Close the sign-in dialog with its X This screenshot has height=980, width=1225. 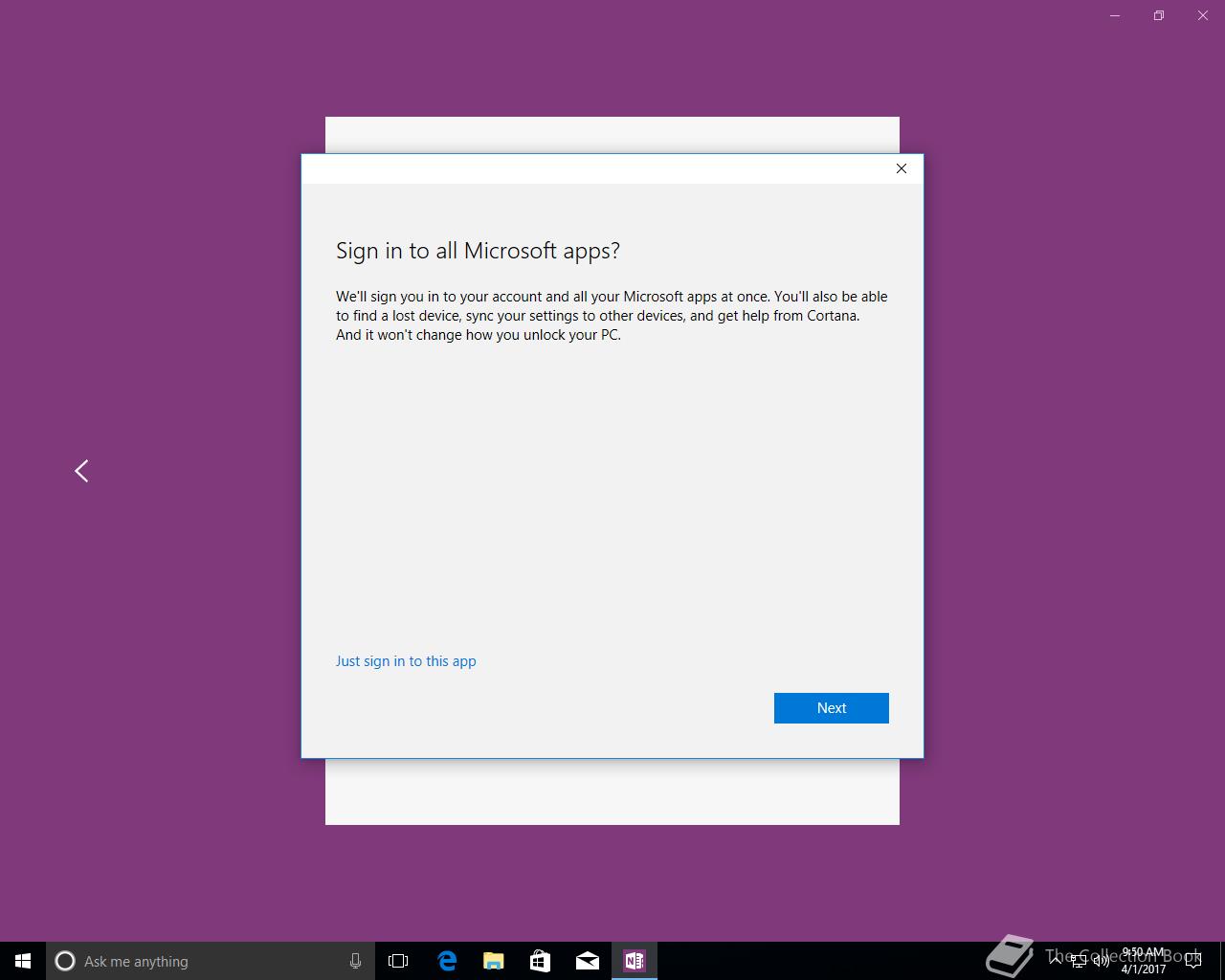tap(901, 168)
